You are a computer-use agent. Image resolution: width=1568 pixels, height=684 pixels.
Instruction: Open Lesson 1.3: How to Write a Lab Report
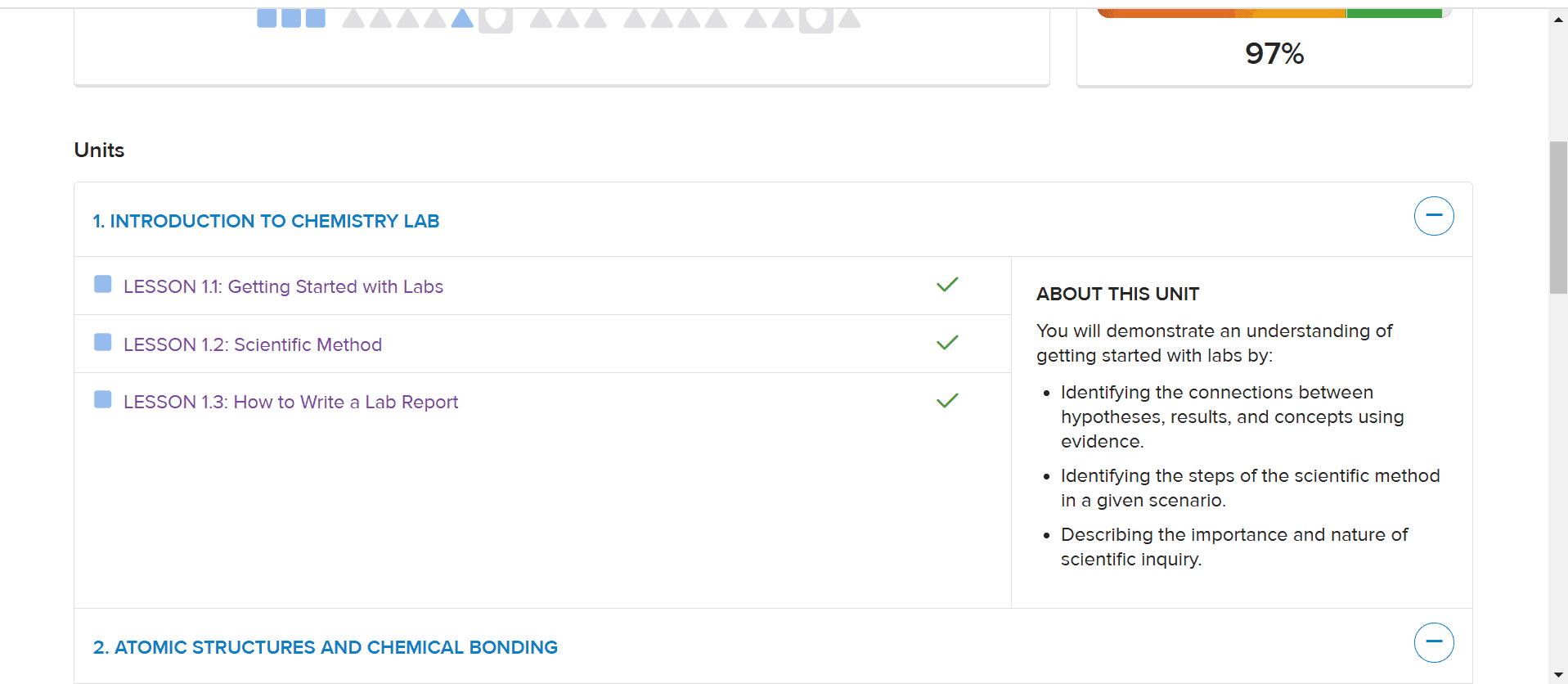(x=290, y=402)
